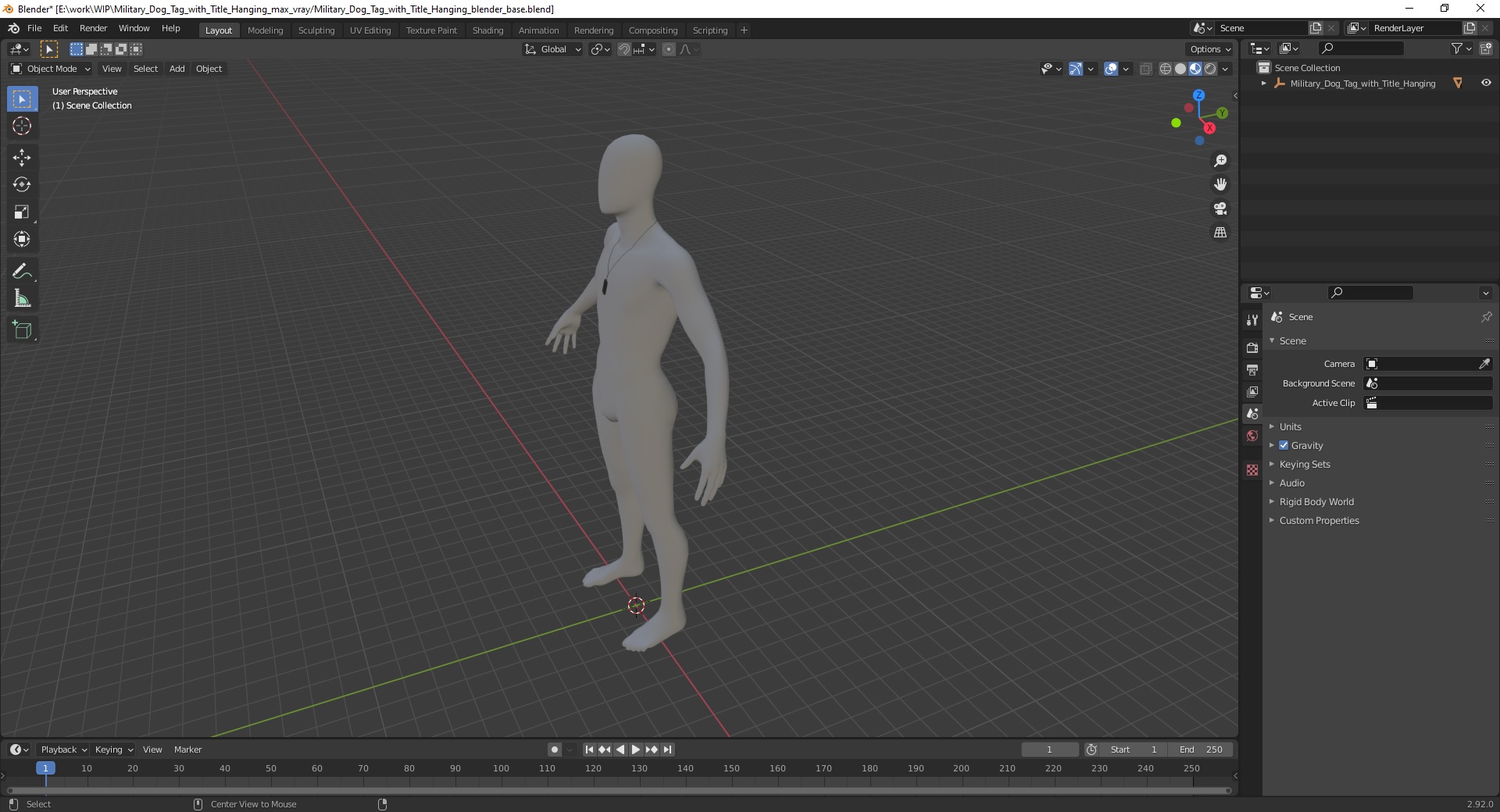Toggle the Gravity checkbox
Screen dimensions: 1500x812
(1284, 445)
